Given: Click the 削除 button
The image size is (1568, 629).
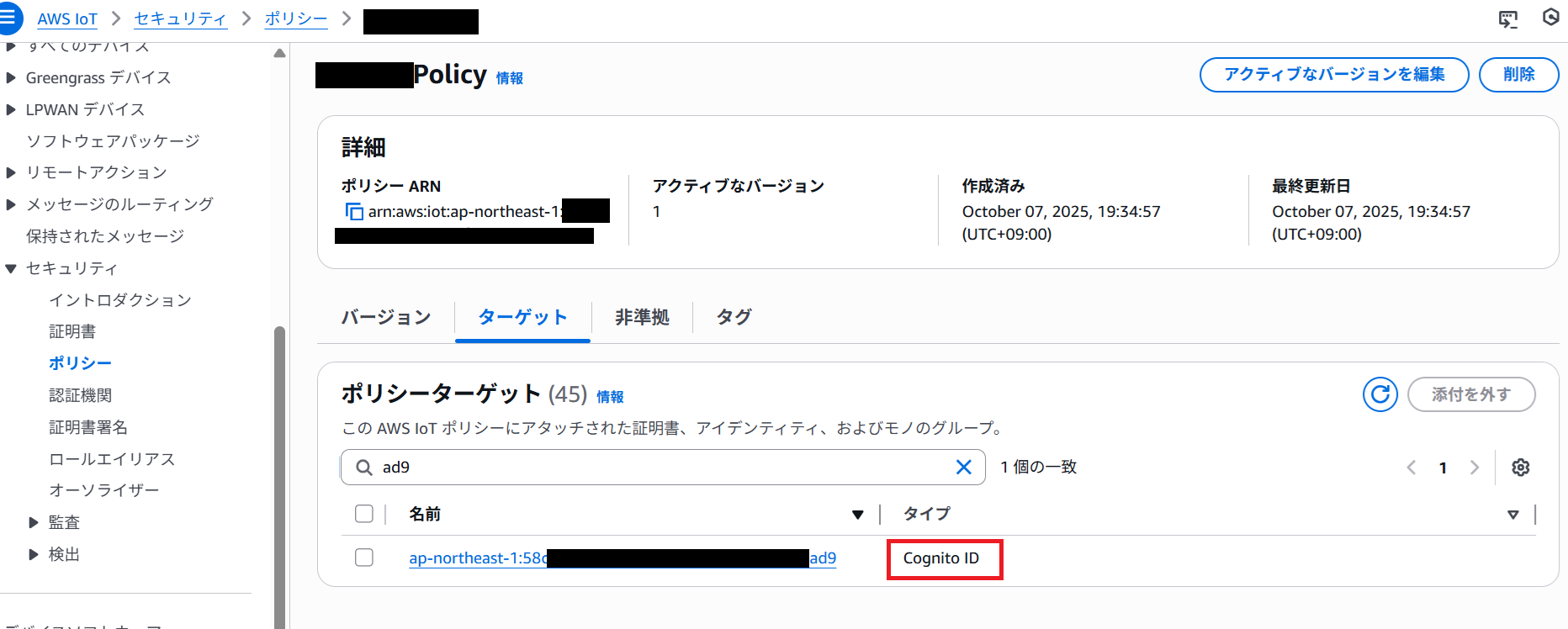Looking at the screenshot, I should [x=1519, y=75].
